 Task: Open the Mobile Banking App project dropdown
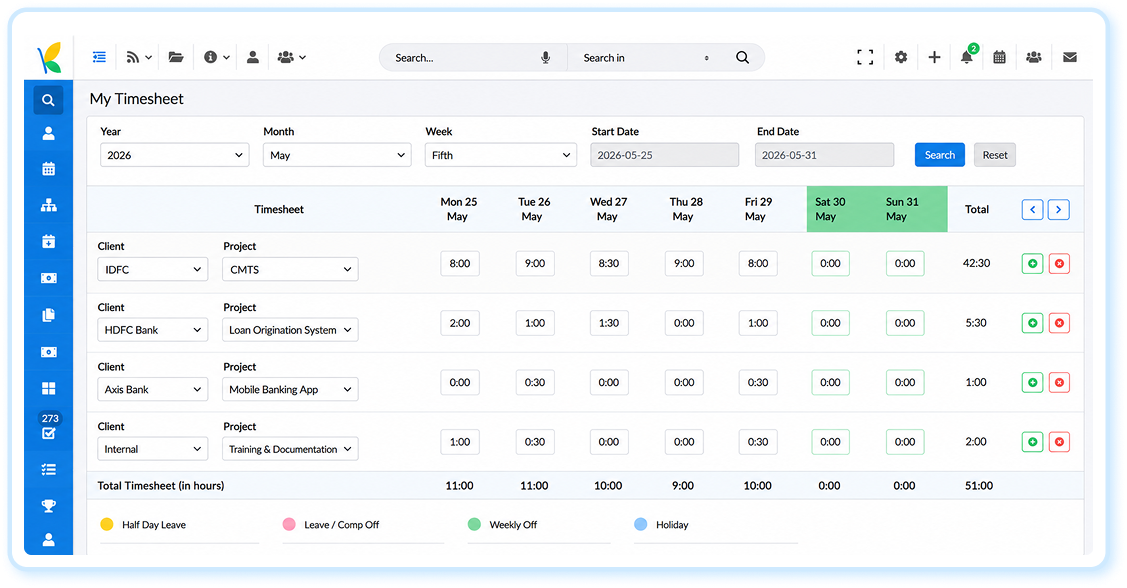(x=290, y=390)
